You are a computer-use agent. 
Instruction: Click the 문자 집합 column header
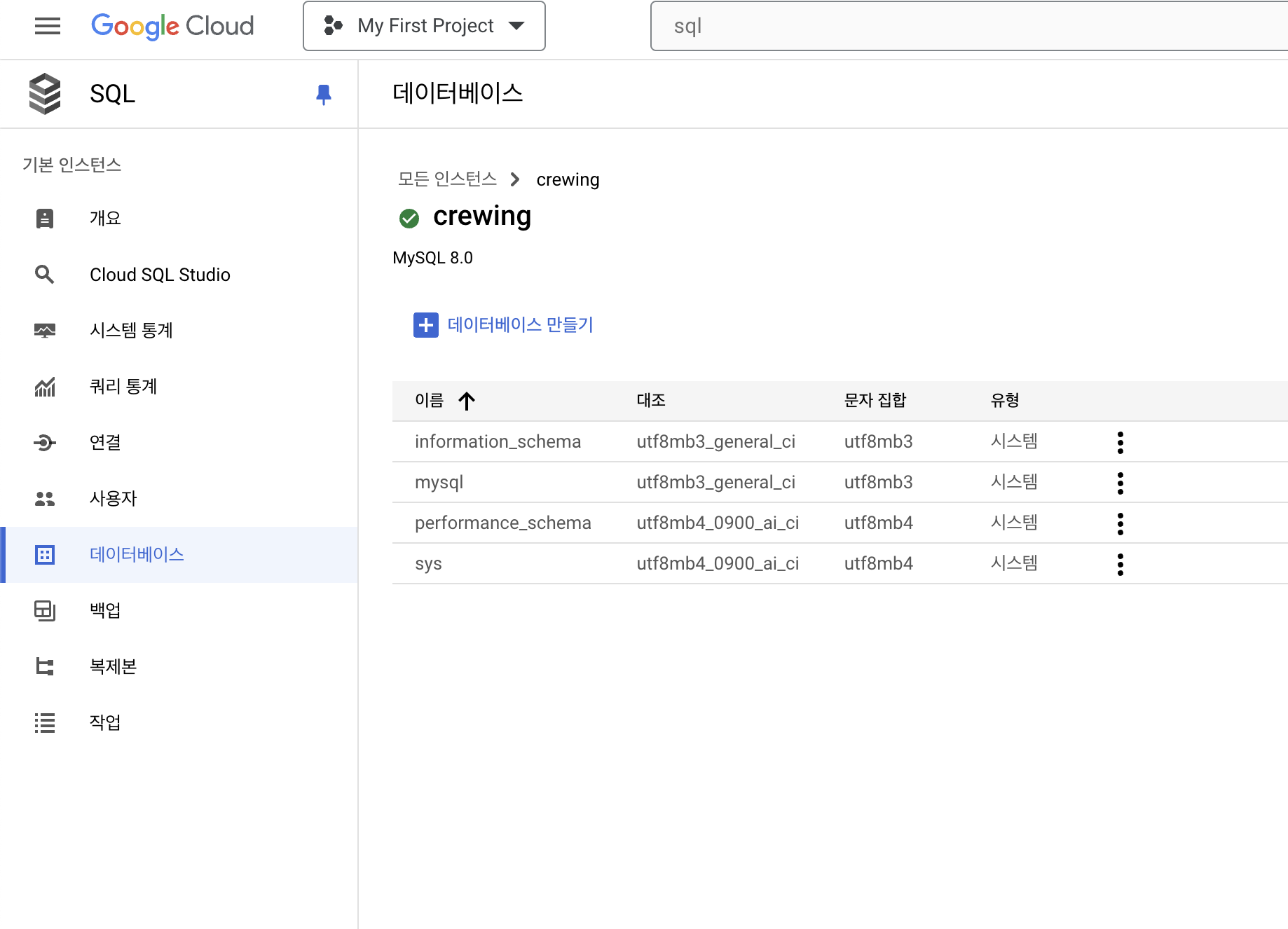(875, 401)
